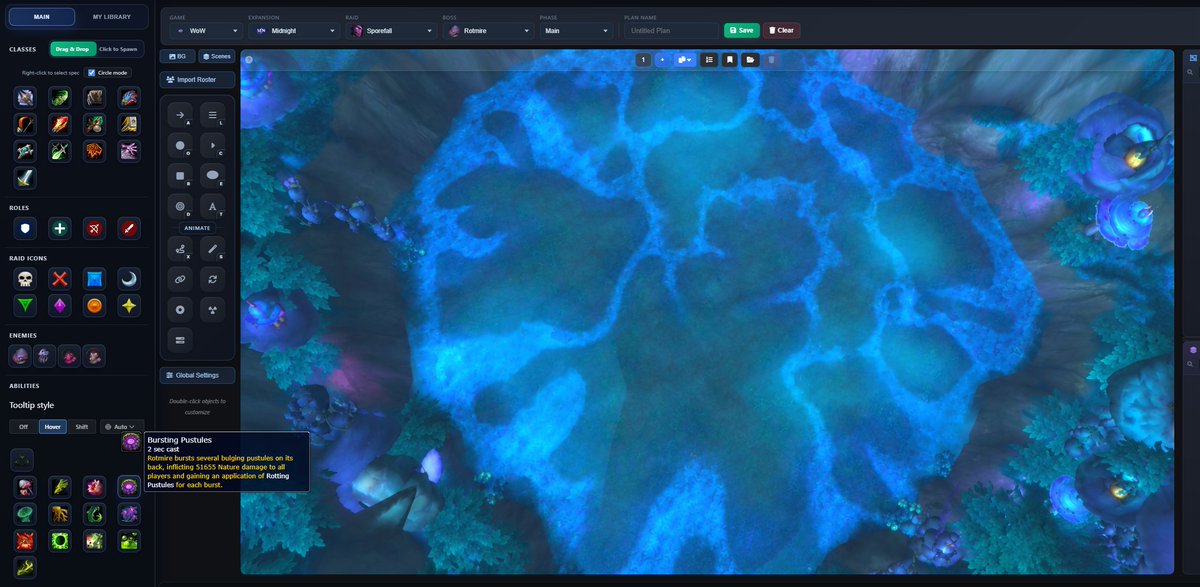Screen dimensions: 1200x587
Task: Open the Game dropdown showing WoW
Action: tap(206, 30)
